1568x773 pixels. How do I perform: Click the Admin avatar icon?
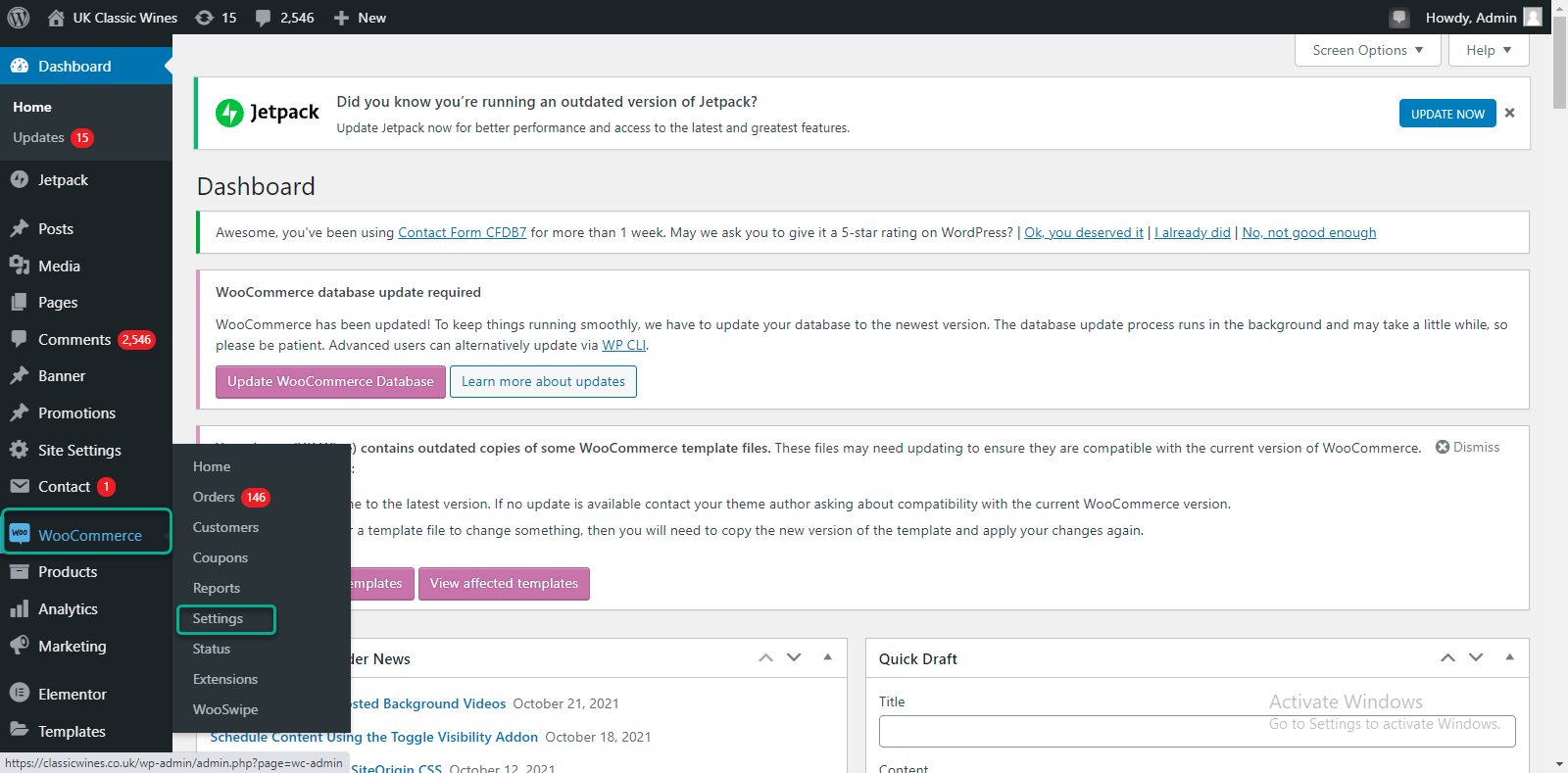click(1533, 17)
